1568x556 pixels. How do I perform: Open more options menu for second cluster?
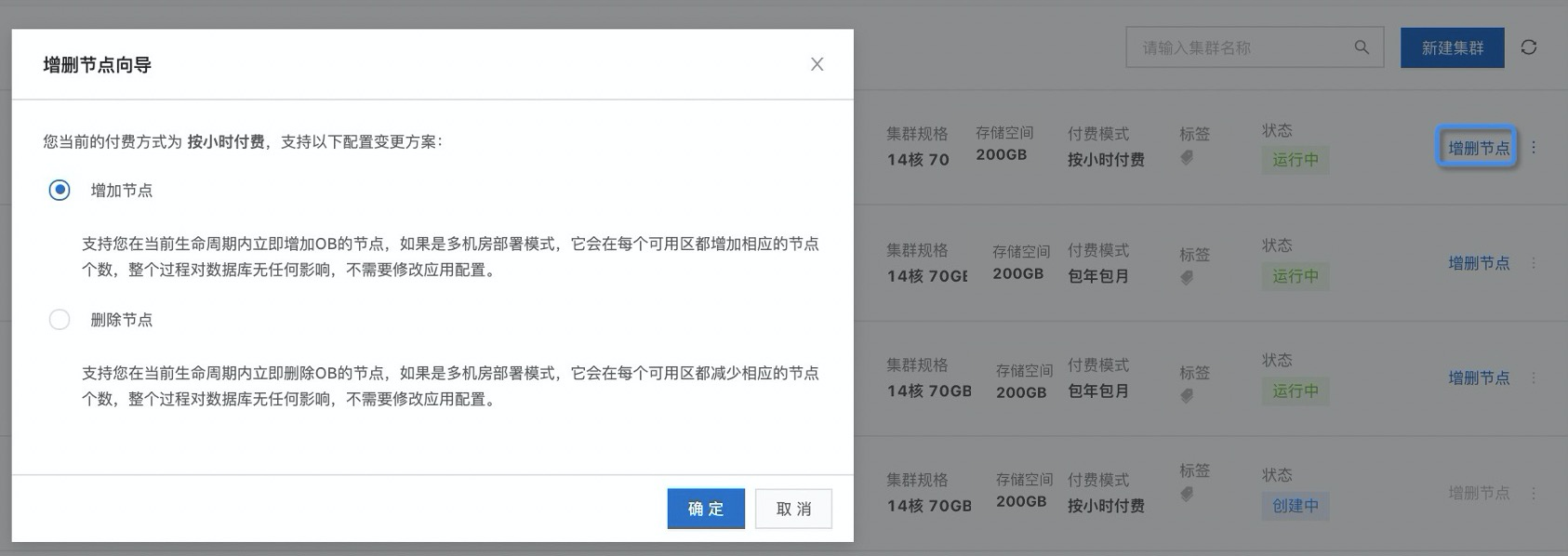click(1534, 263)
